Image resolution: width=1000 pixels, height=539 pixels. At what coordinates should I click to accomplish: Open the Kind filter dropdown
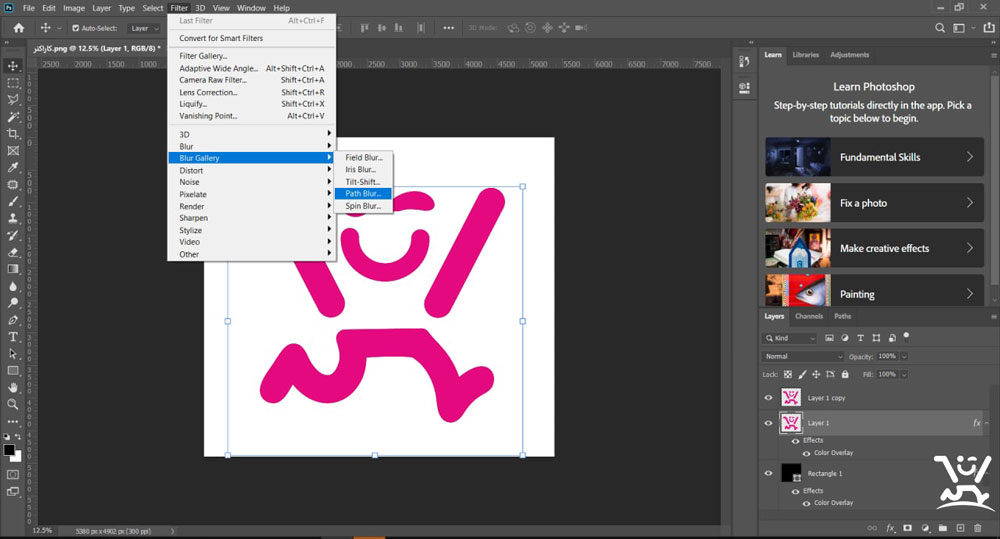790,338
